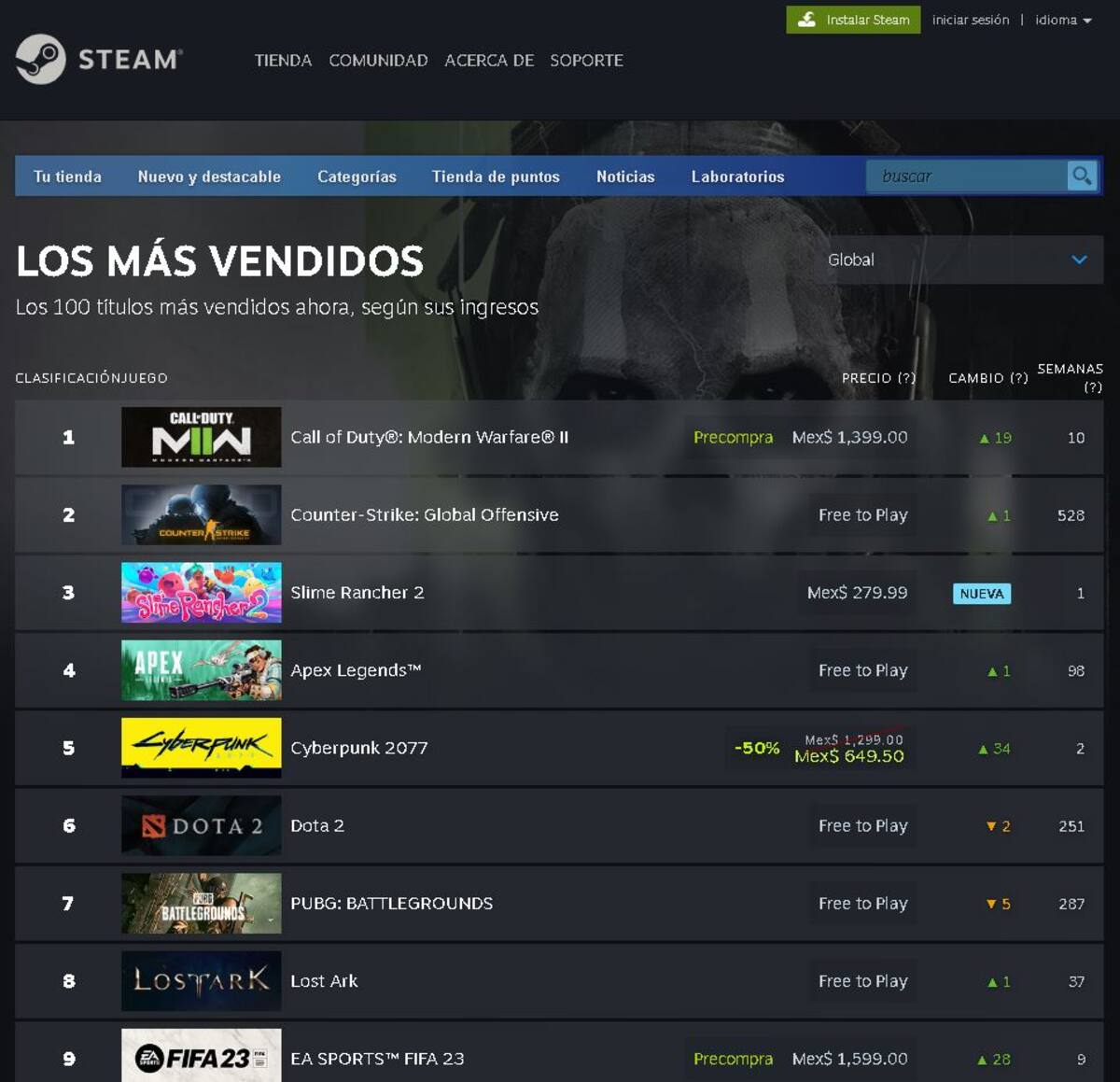1120x1082 pixels.
Task: Open the Noticias tab
Action: click(625, 176)
